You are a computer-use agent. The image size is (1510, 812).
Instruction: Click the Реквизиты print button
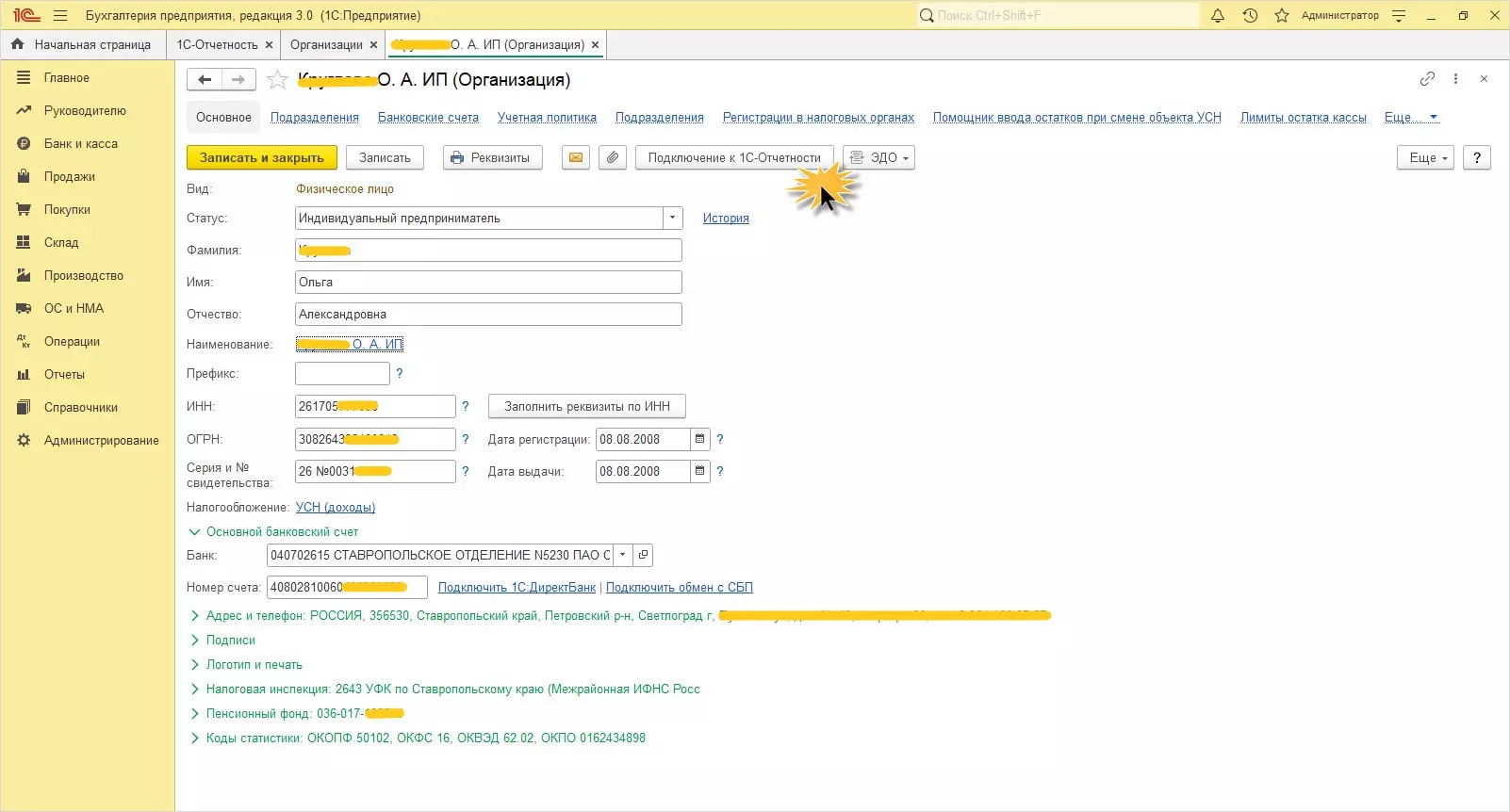pyautogui.click(x=492, y=158)
